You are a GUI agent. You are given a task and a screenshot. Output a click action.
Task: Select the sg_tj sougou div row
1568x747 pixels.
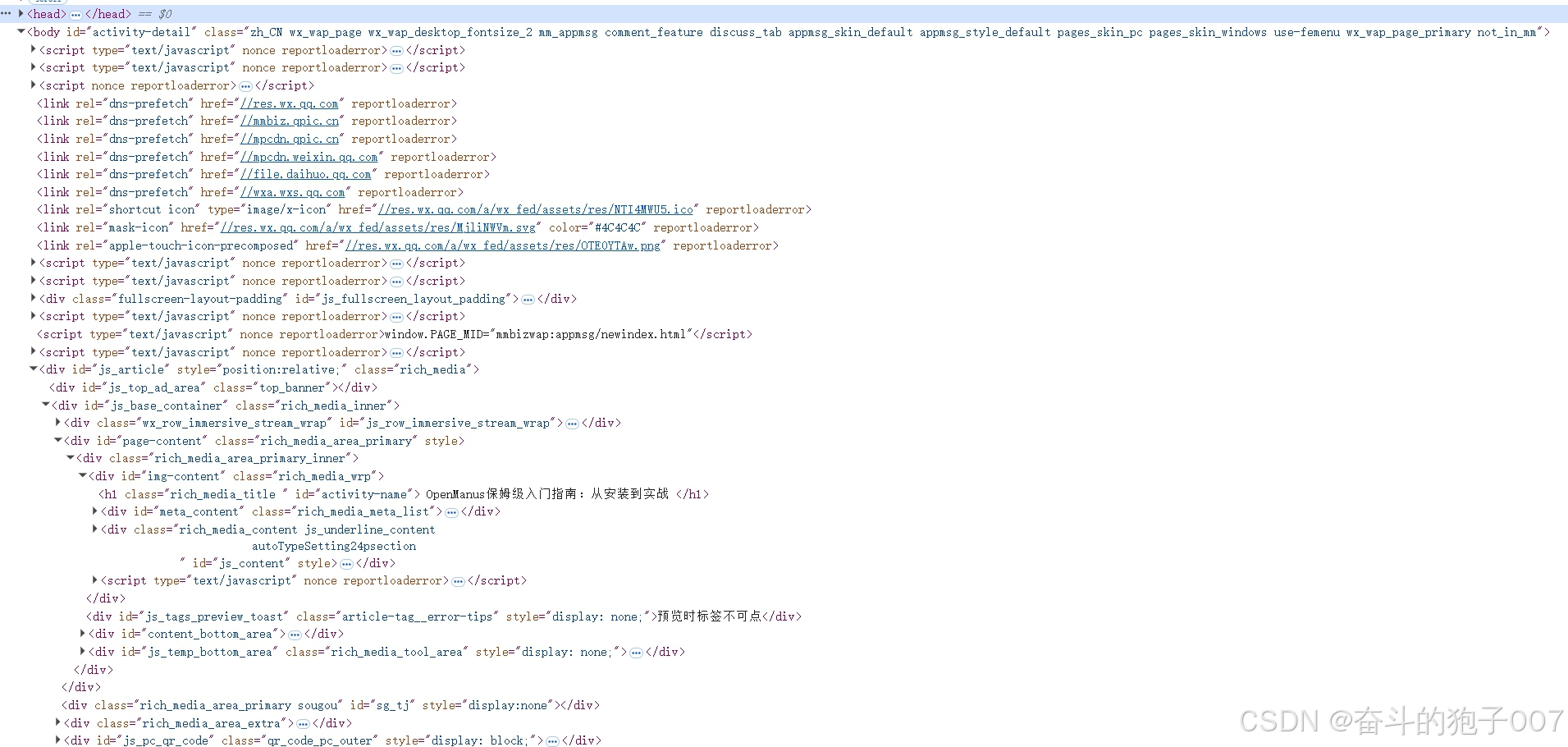click(331, 705)
